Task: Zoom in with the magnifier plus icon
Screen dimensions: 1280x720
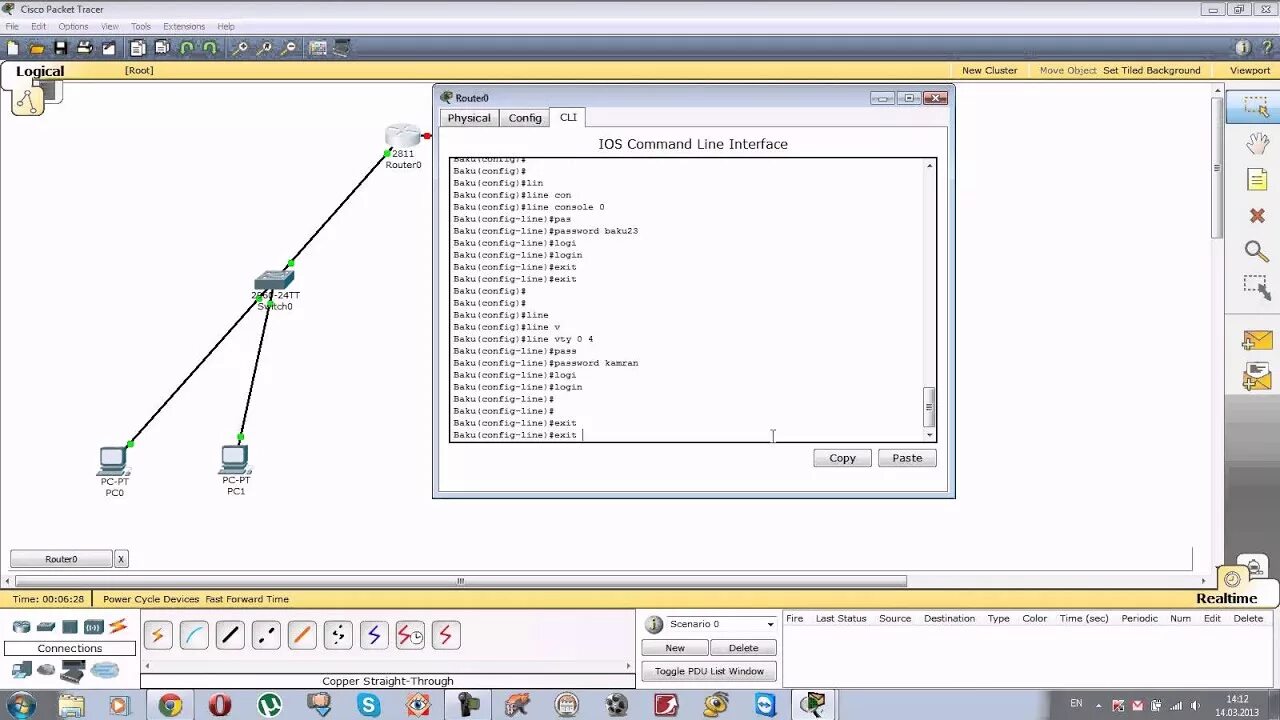Action: pos(240,47)
